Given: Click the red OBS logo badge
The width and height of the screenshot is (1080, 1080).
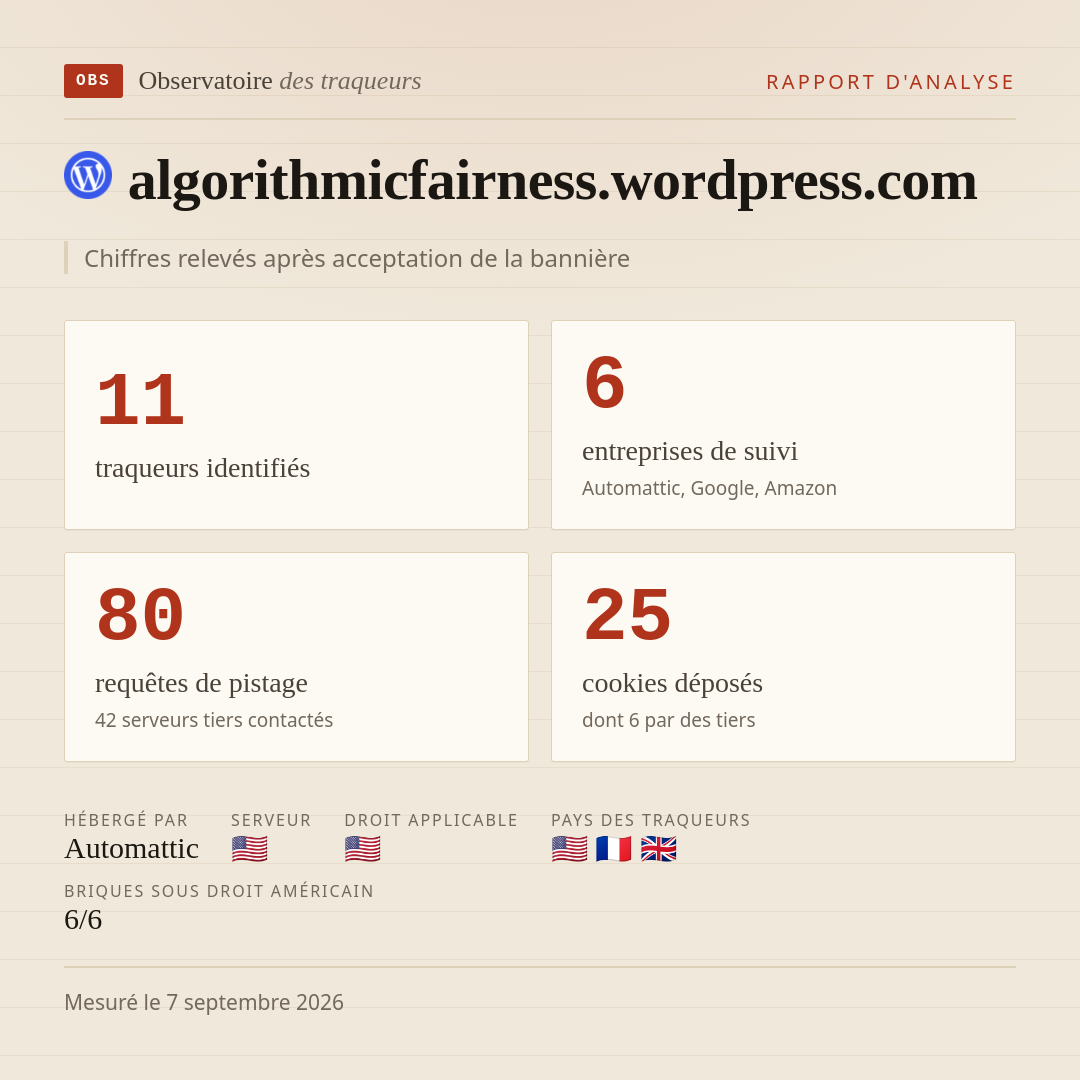Looking at the screenshot, I should [93, 81].
